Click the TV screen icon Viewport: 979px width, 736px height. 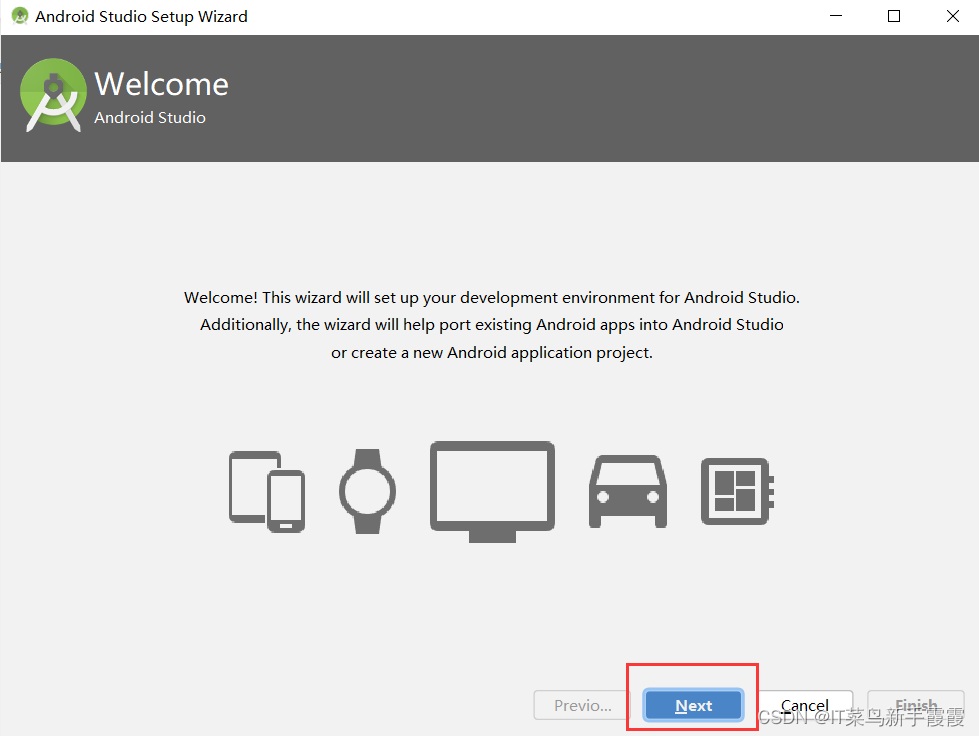tap(492, 491)
